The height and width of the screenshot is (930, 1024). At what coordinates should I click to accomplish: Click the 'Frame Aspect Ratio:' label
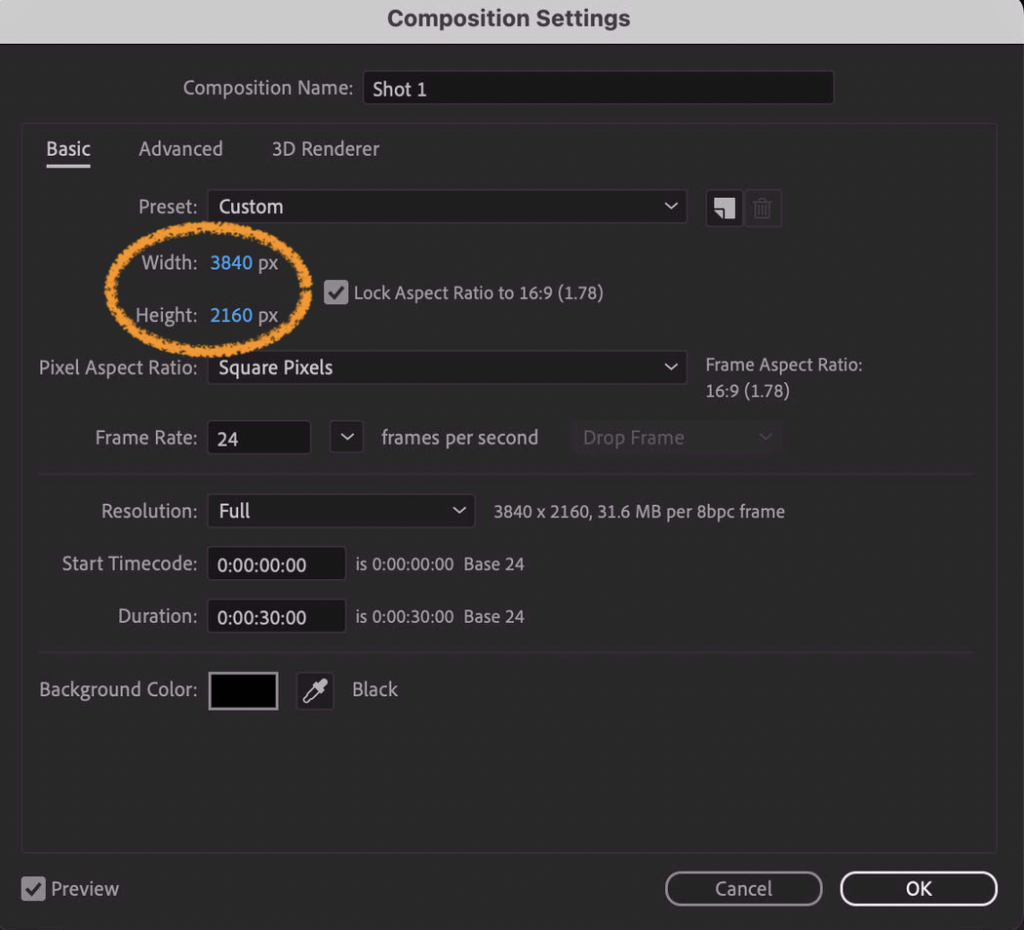[x=784, y=364]
